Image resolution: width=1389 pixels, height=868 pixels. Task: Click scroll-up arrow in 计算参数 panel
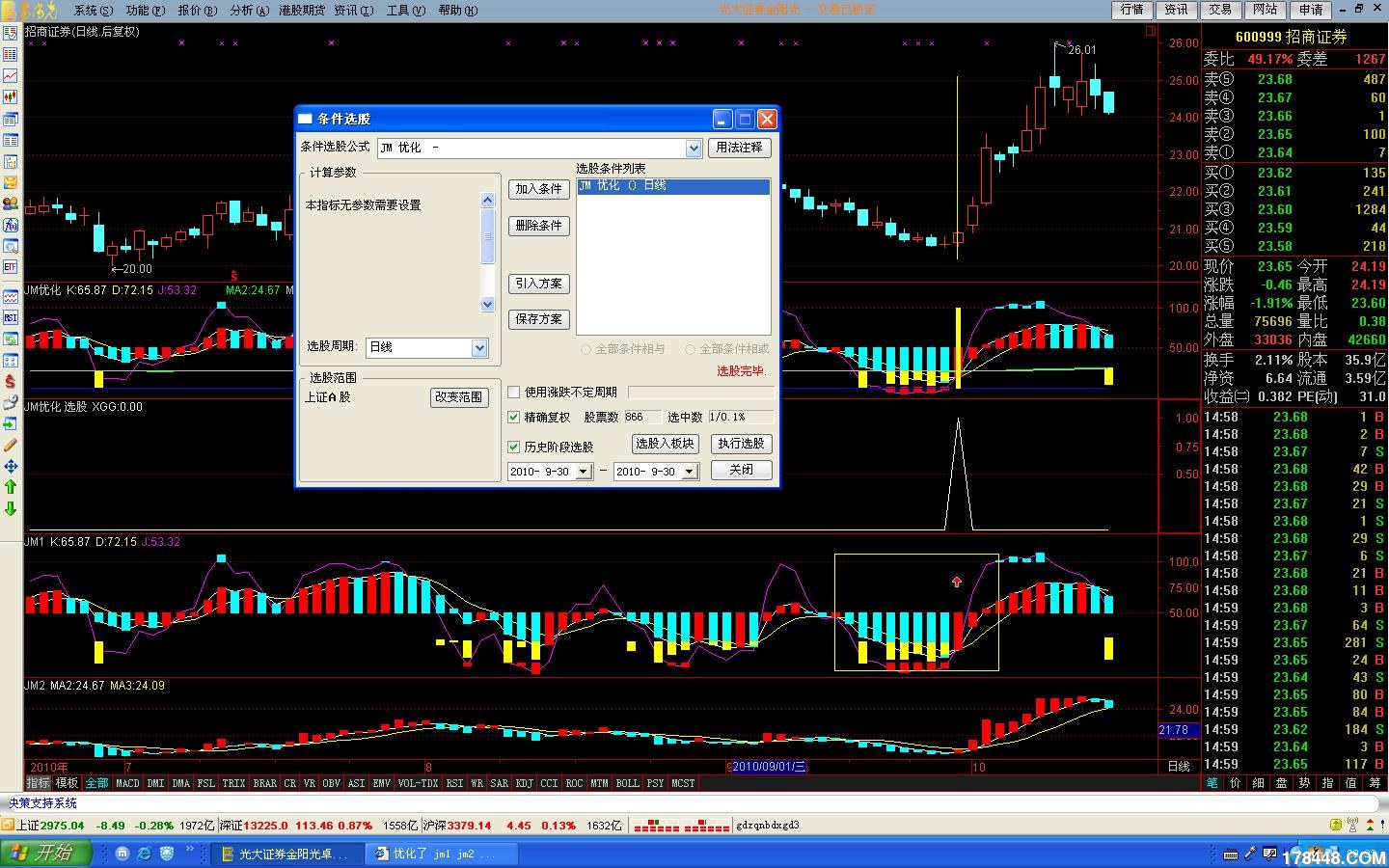click(x=487, y=201)
